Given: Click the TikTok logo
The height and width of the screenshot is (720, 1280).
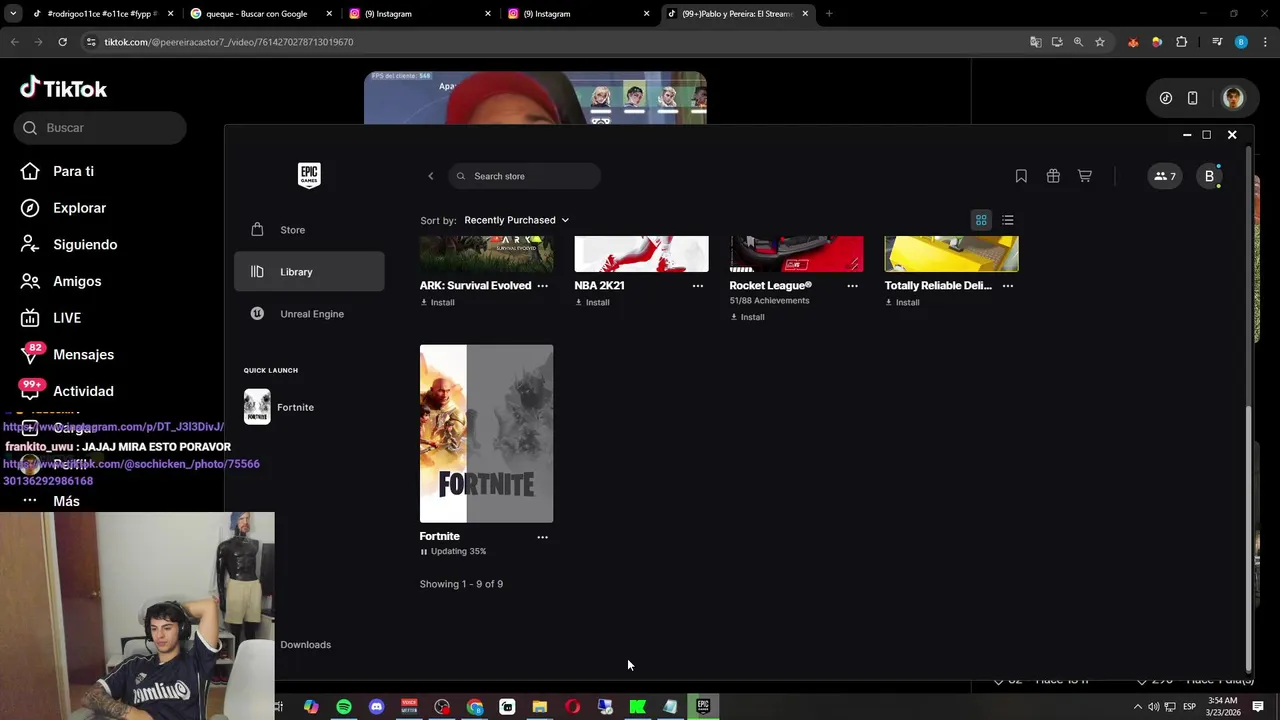Looking at the screenshot, I should [64, 88].
